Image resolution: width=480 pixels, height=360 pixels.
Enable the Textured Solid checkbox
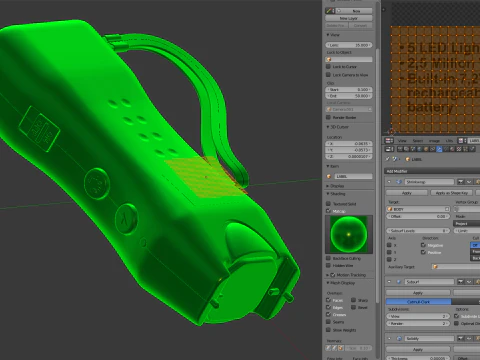point(328,204)
